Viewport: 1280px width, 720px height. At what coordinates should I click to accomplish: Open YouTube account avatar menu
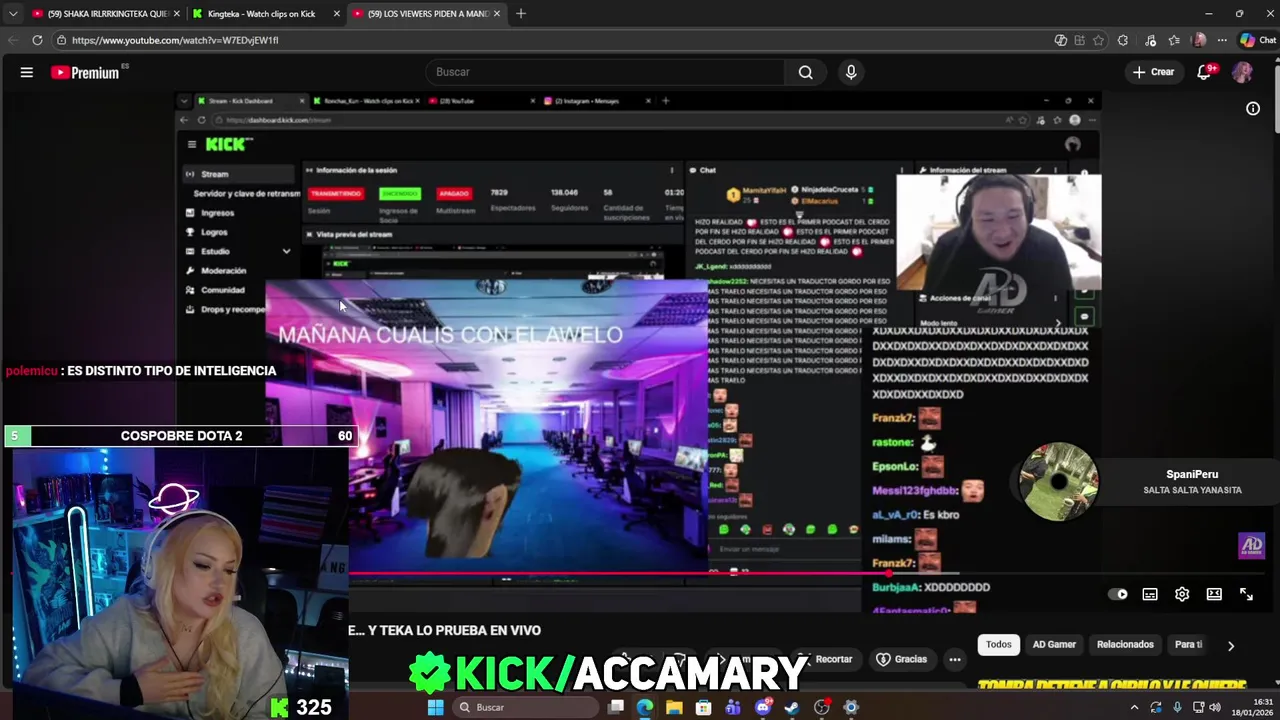point(1242,72)
